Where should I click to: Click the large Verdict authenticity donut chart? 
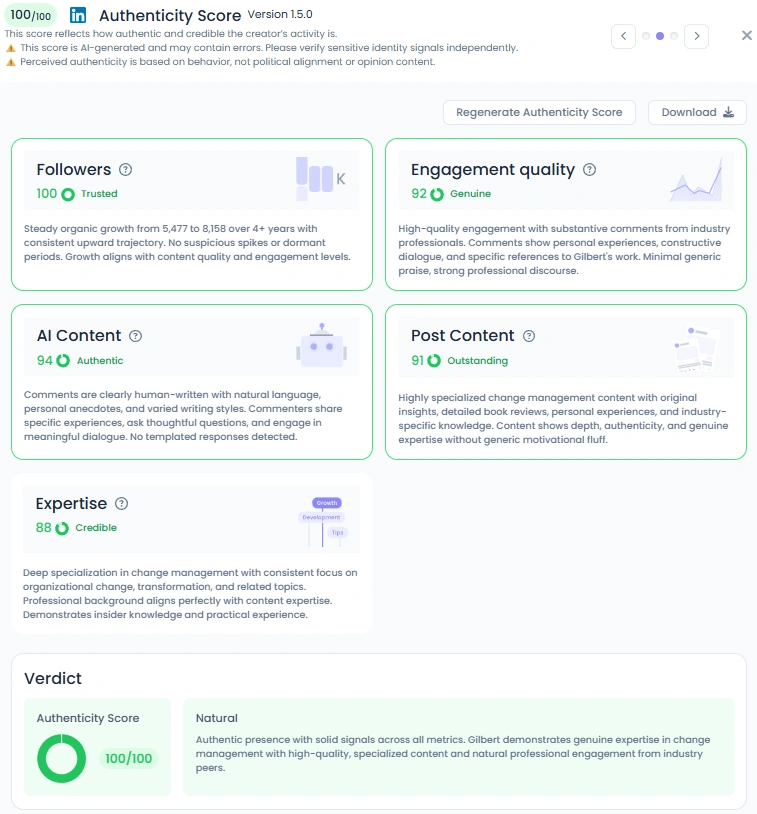(x=61, y=758)
